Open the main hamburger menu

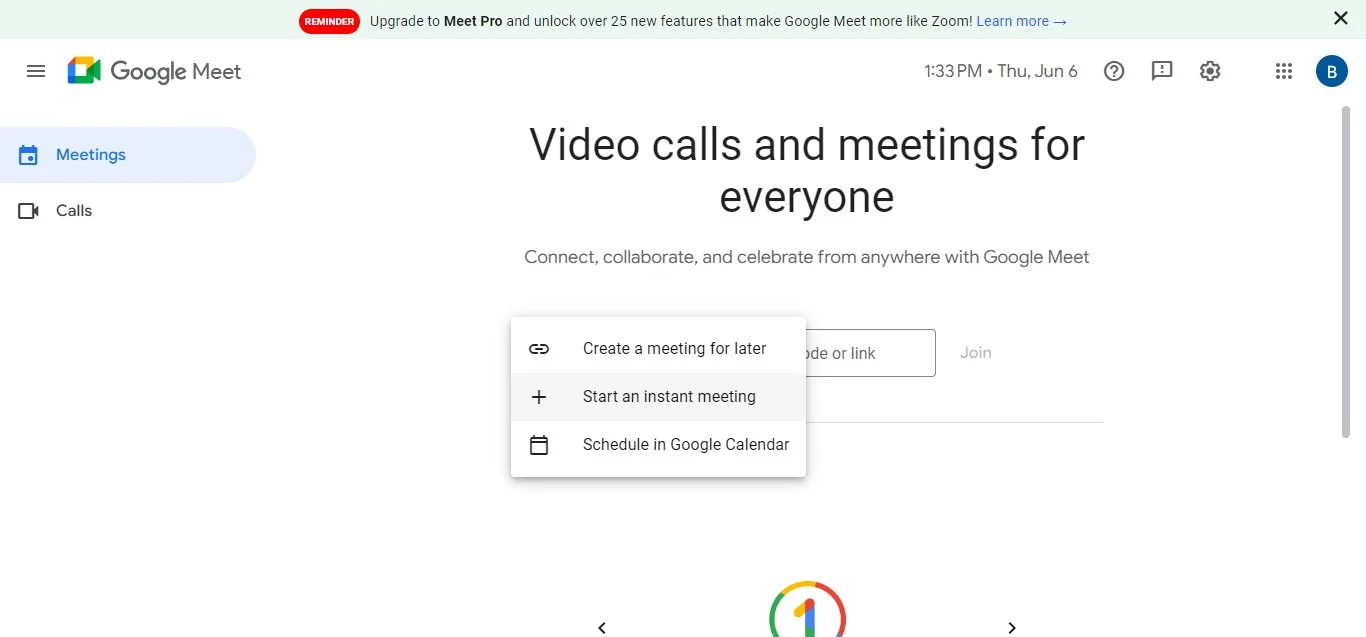coord(36,71)
